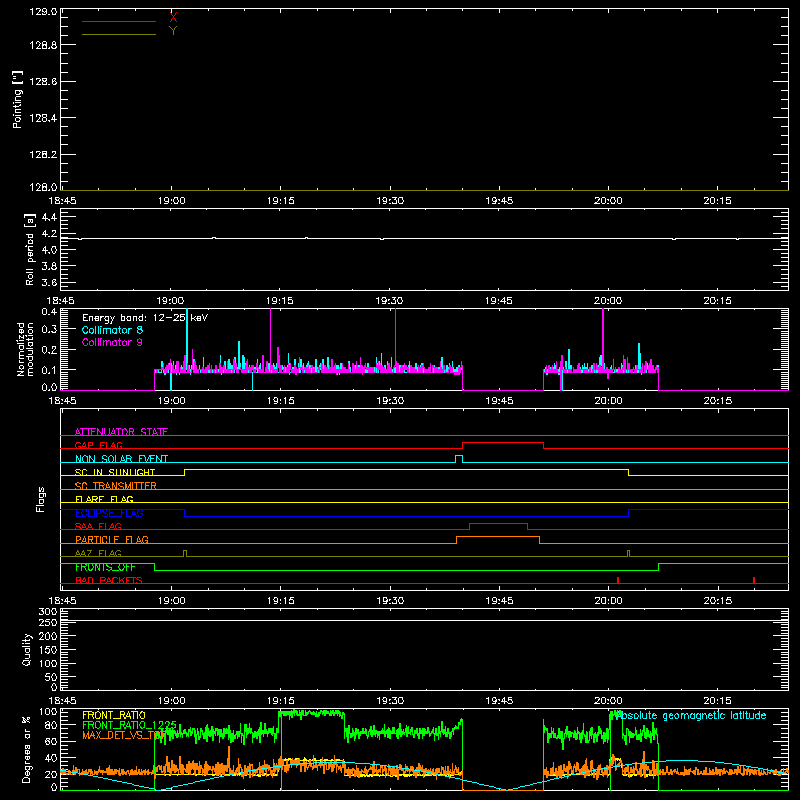This screenshot has height=800, width=800.
Task: Click the green FRONT_RATIO_1225 legend label
Action: 130,725
